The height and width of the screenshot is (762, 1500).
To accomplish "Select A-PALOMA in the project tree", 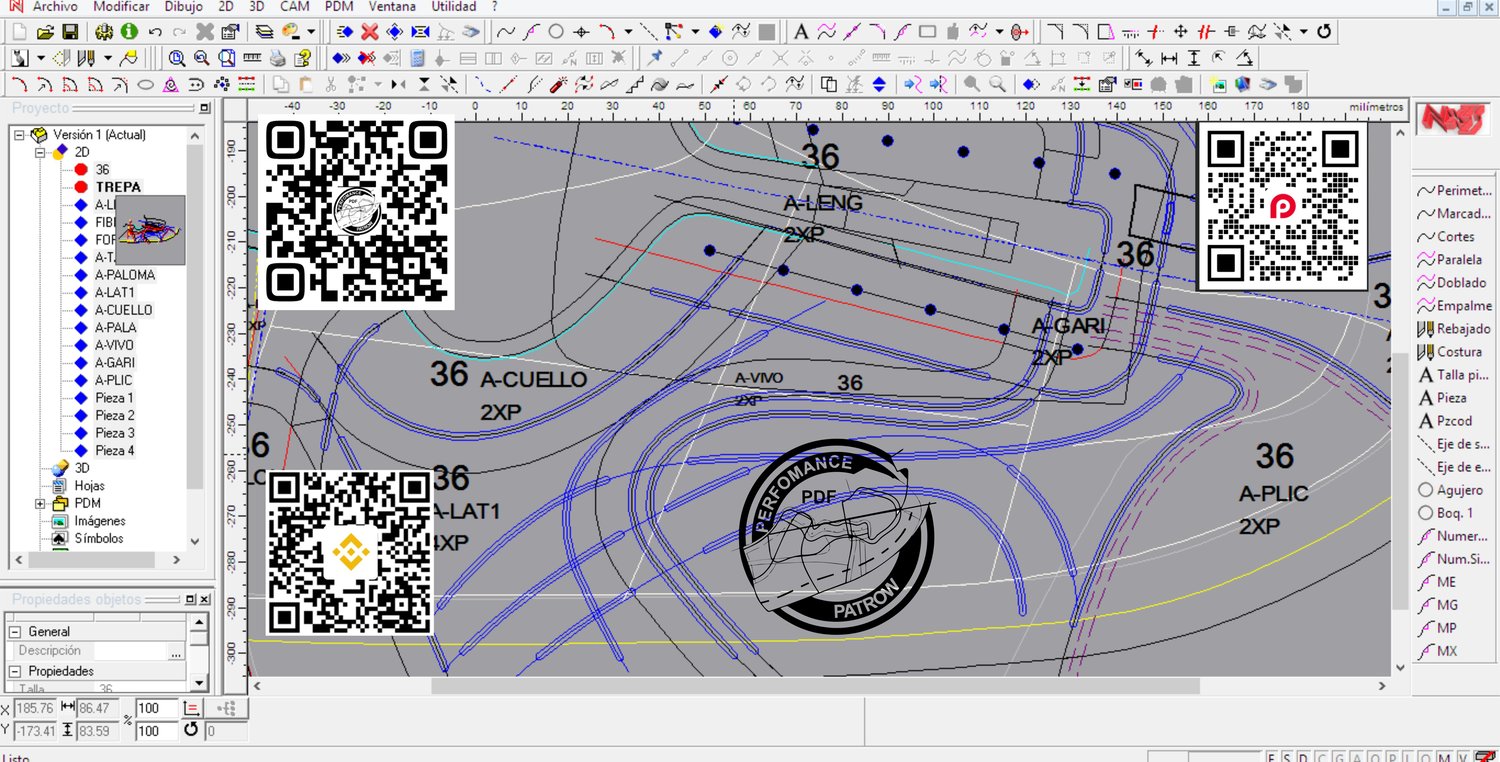I will tap(125, 275).
